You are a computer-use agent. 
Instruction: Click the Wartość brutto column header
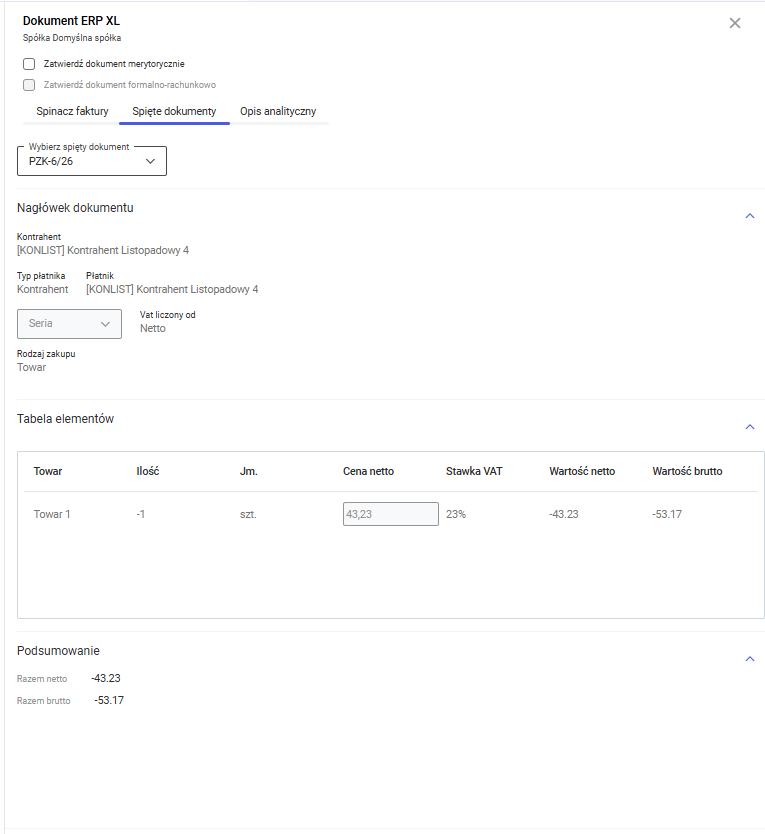pyautogui.click(x=687, y=471)
